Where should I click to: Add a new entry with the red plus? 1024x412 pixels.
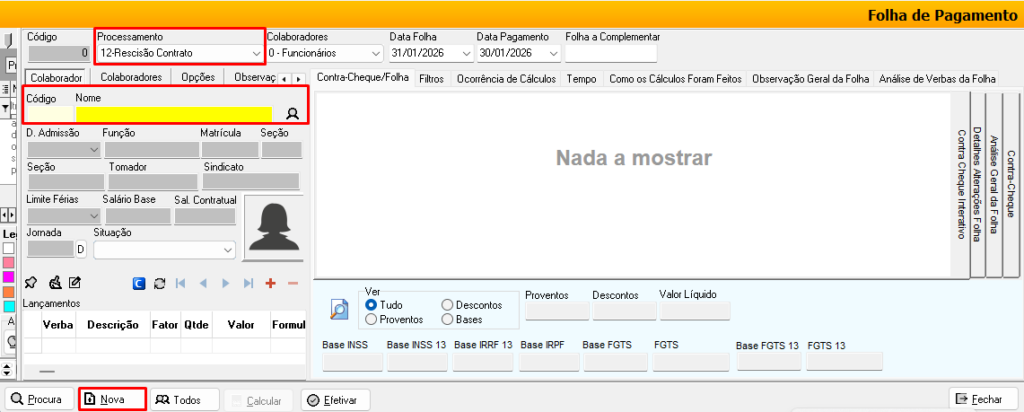270,283
